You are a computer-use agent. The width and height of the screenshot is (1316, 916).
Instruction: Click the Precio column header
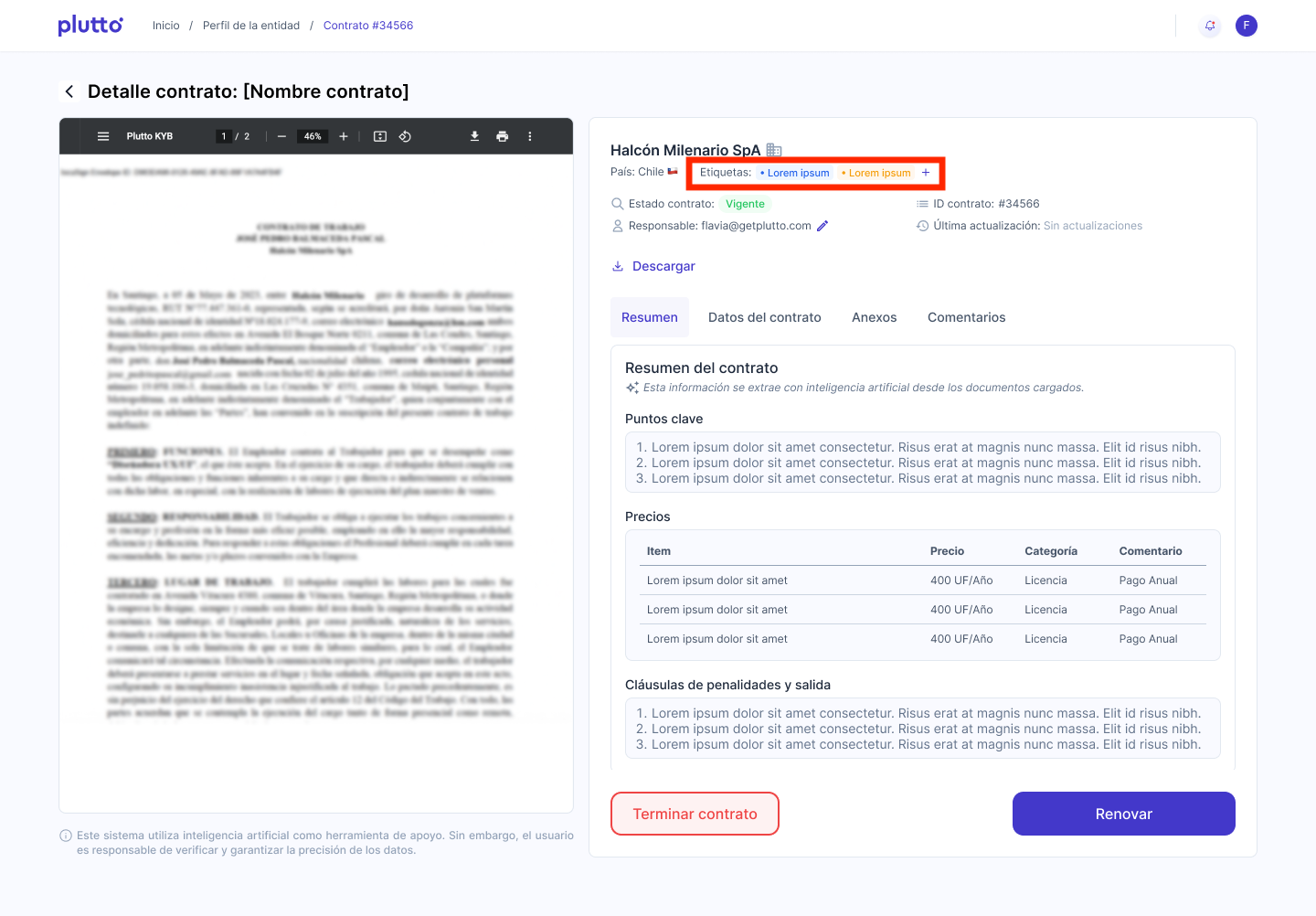(x=947, y=551)
